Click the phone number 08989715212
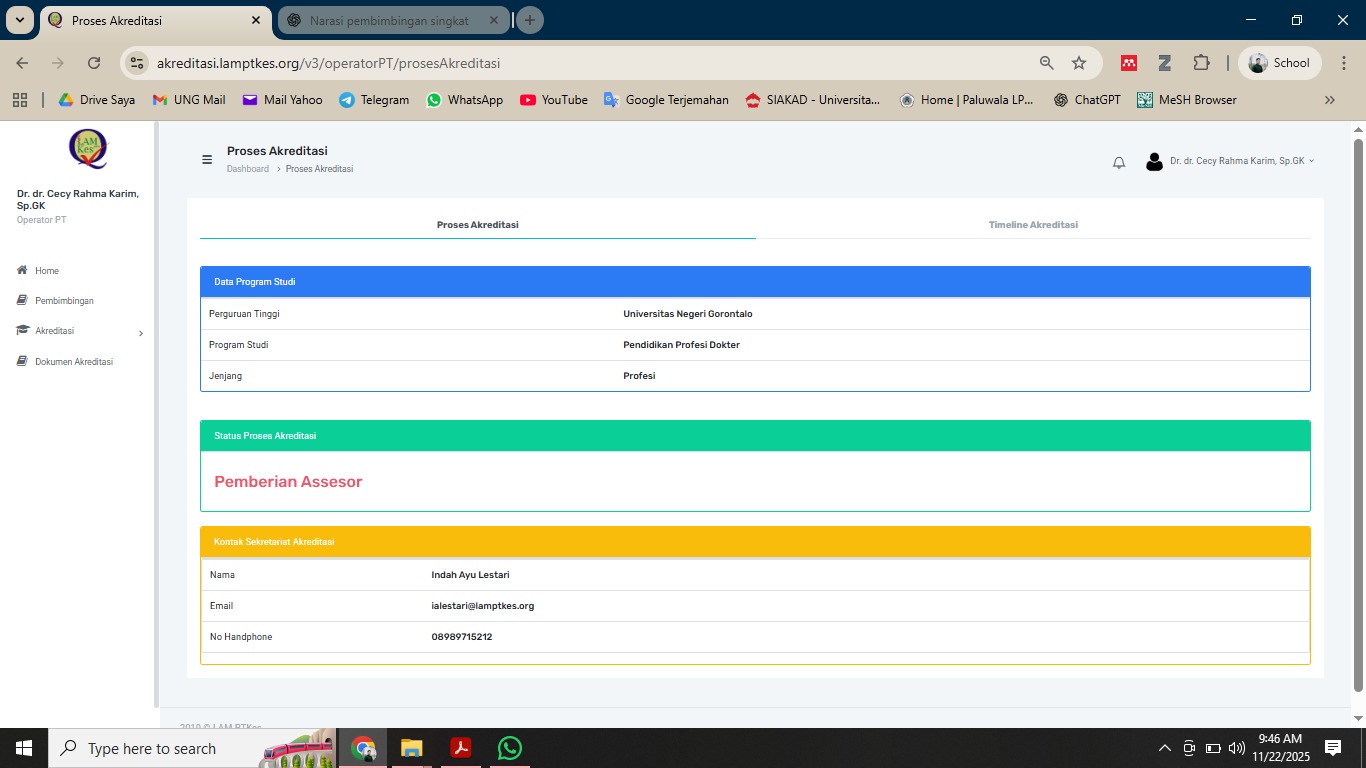Viewport: 1366px width, 768px height. click(462, 637)
